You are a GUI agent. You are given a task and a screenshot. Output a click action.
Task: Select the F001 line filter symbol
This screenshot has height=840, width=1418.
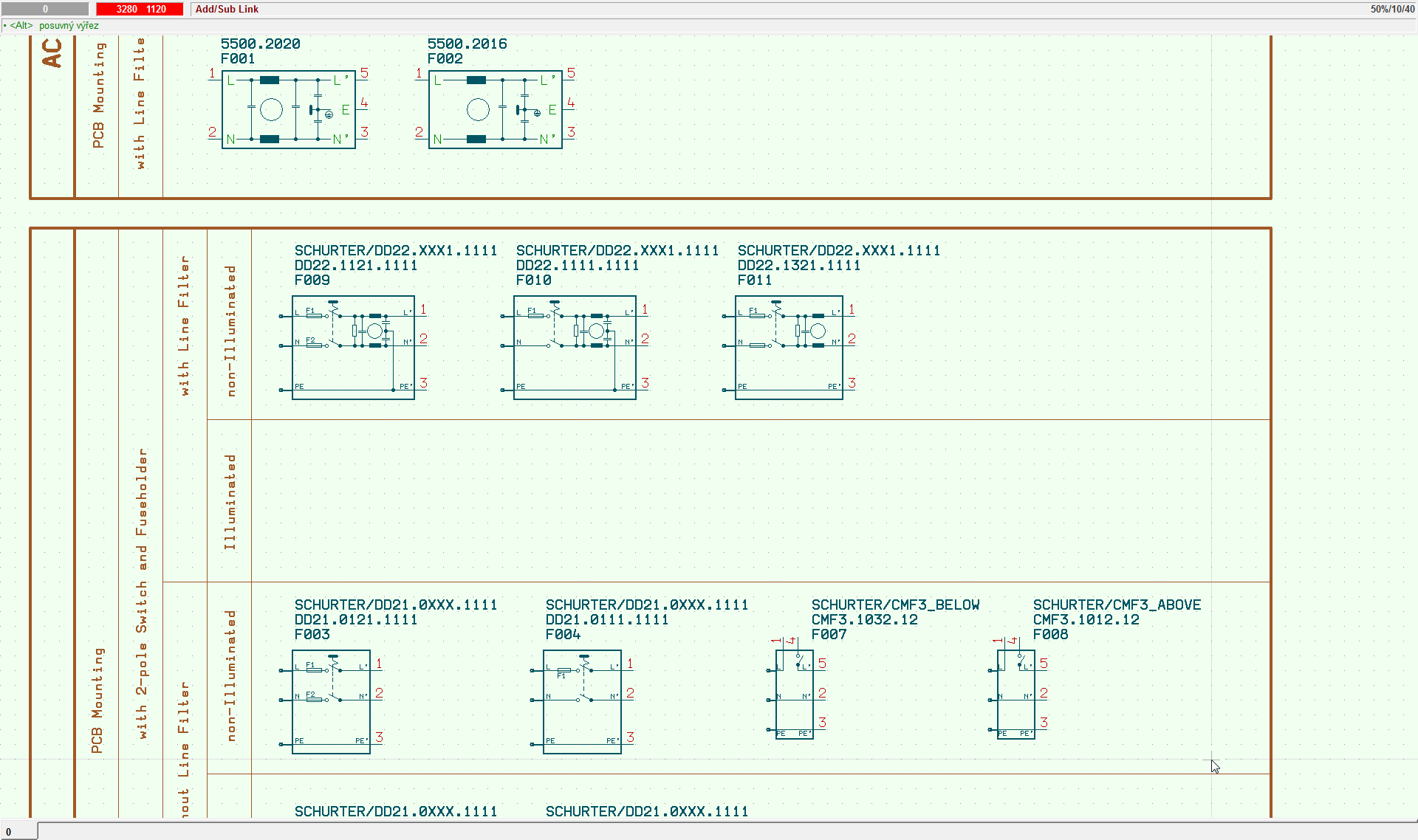point(289,109)
